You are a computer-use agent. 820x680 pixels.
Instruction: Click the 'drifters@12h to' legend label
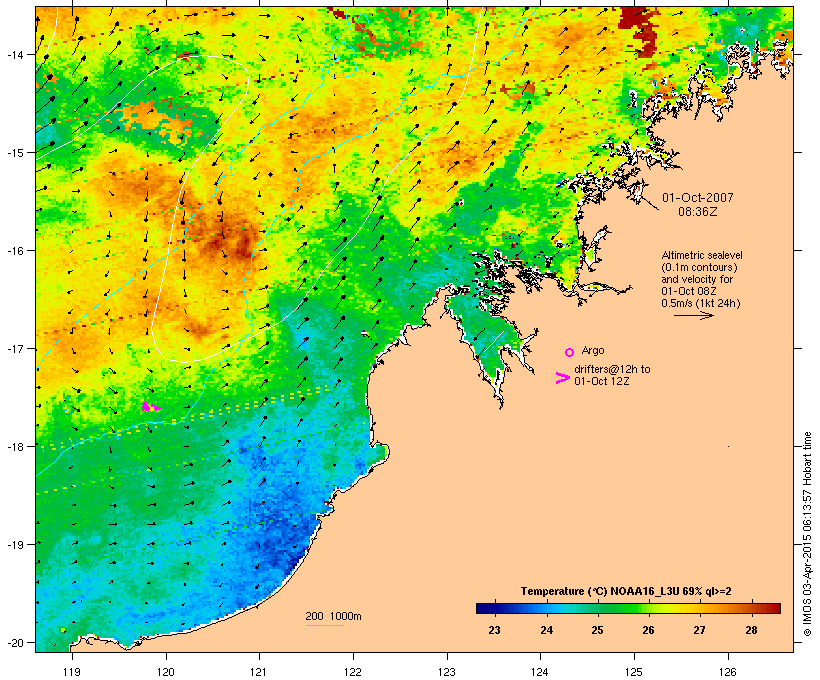612,369
